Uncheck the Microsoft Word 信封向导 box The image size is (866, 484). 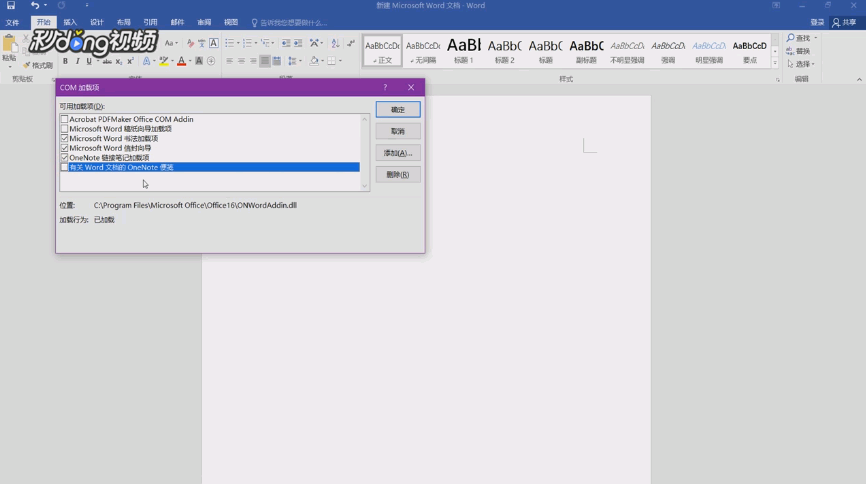pyautogui.click(x=65, y=148)
